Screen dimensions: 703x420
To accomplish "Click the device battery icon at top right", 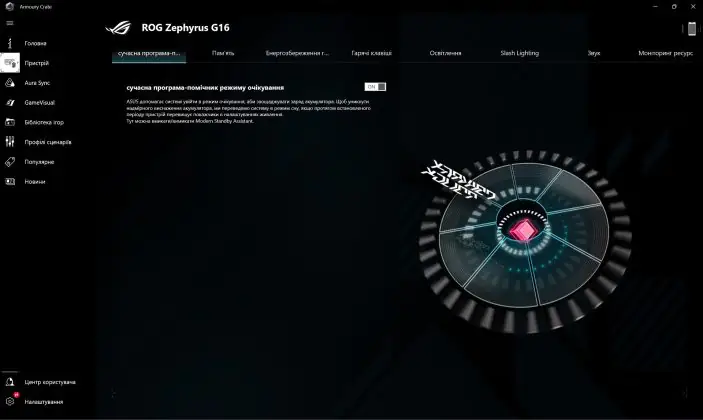I will tap(692, 29).
